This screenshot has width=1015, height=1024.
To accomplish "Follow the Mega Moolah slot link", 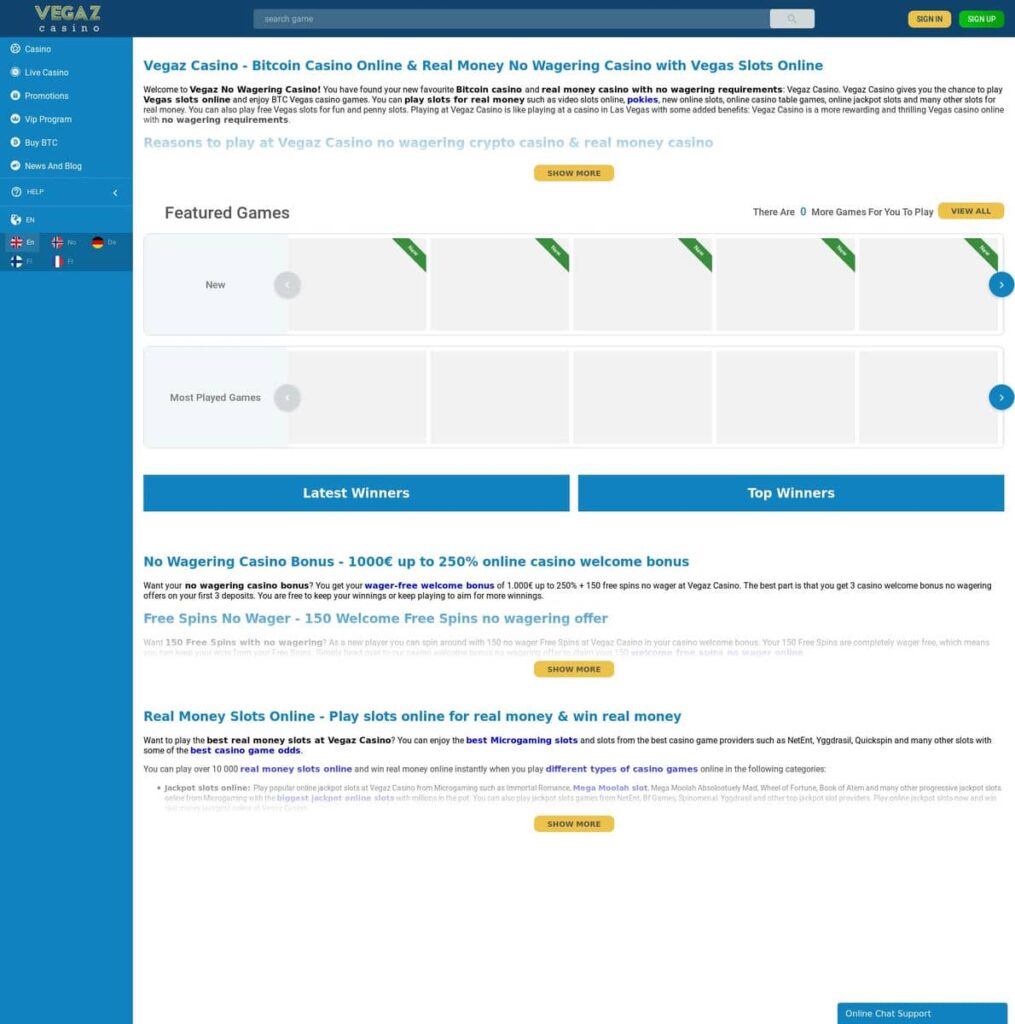I will pyautogui.click(x=610, y=788).
